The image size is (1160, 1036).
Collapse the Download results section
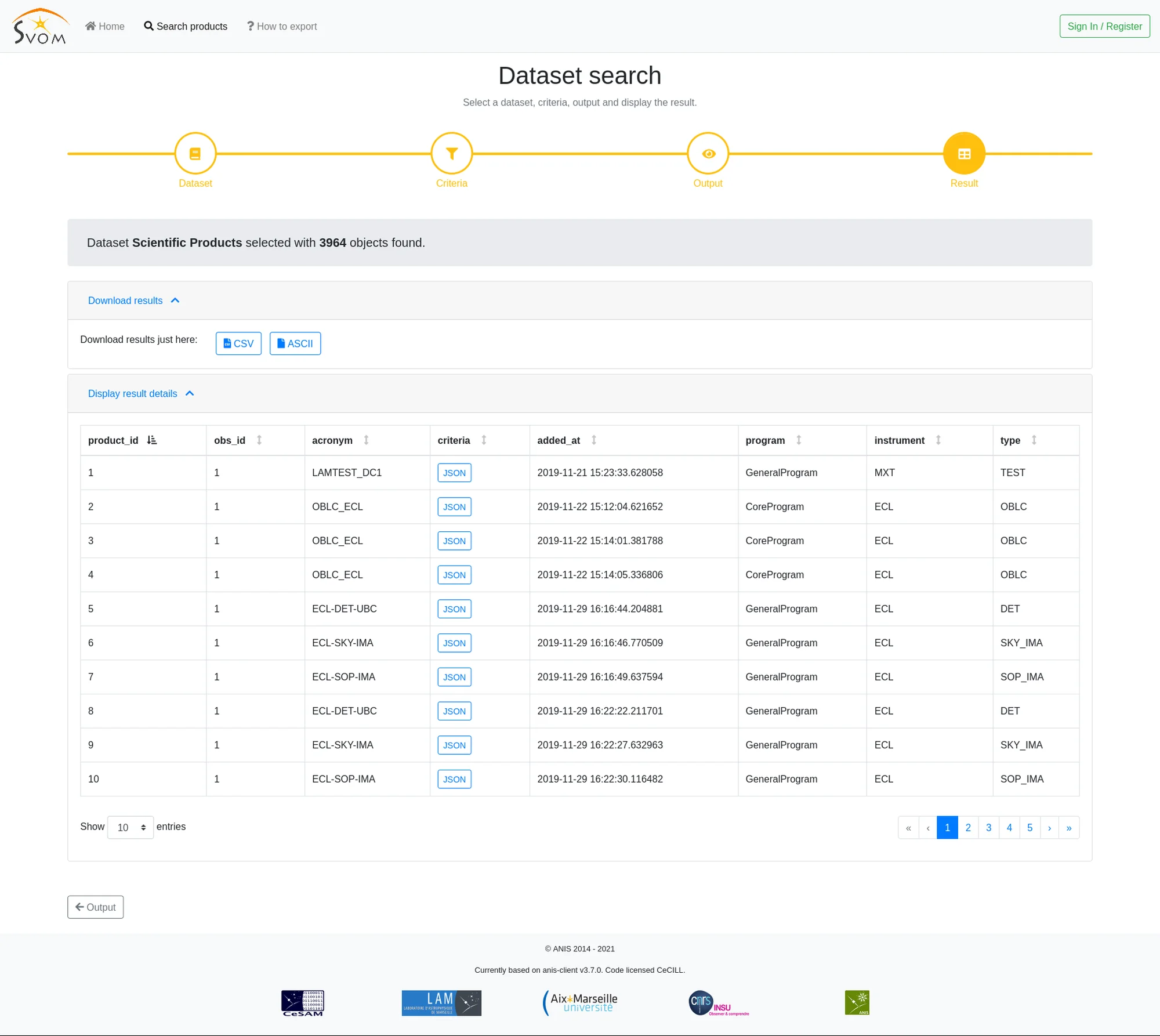134,300
